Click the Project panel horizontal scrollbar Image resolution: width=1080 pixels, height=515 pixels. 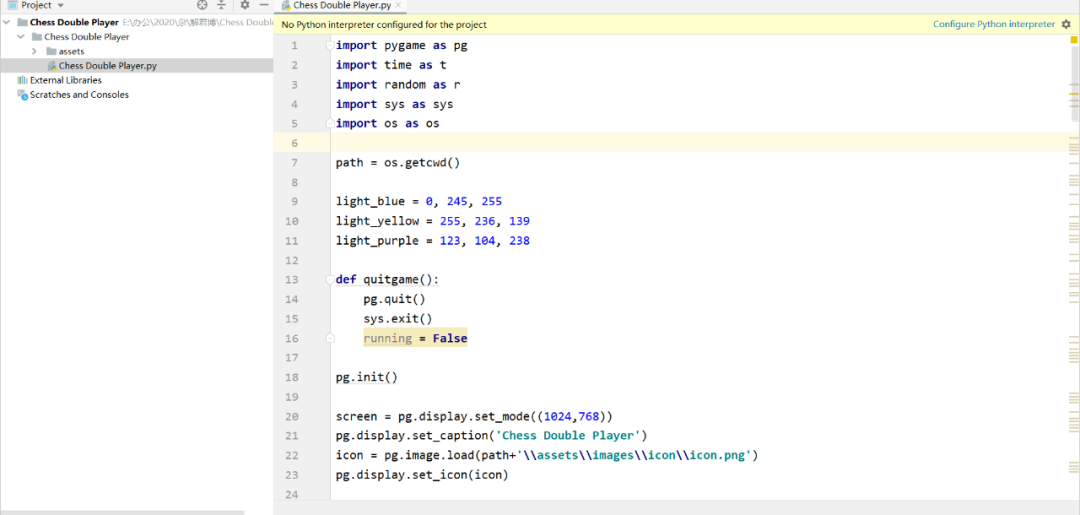click(x=123, y=512)
